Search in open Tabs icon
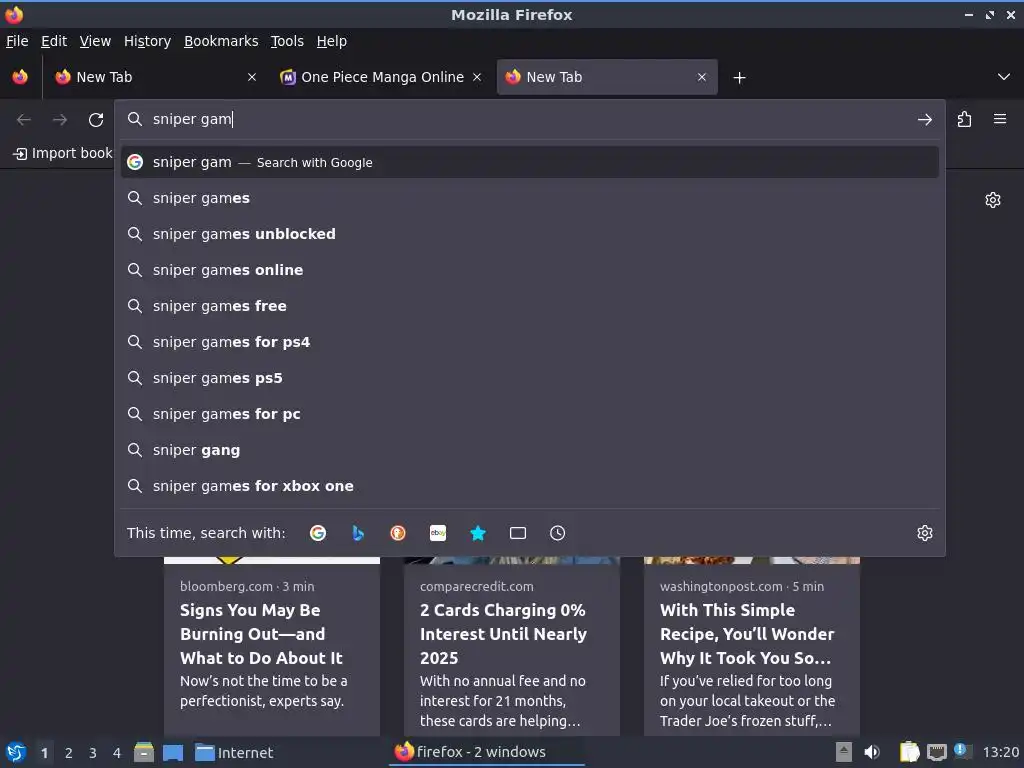 [518, 533]
